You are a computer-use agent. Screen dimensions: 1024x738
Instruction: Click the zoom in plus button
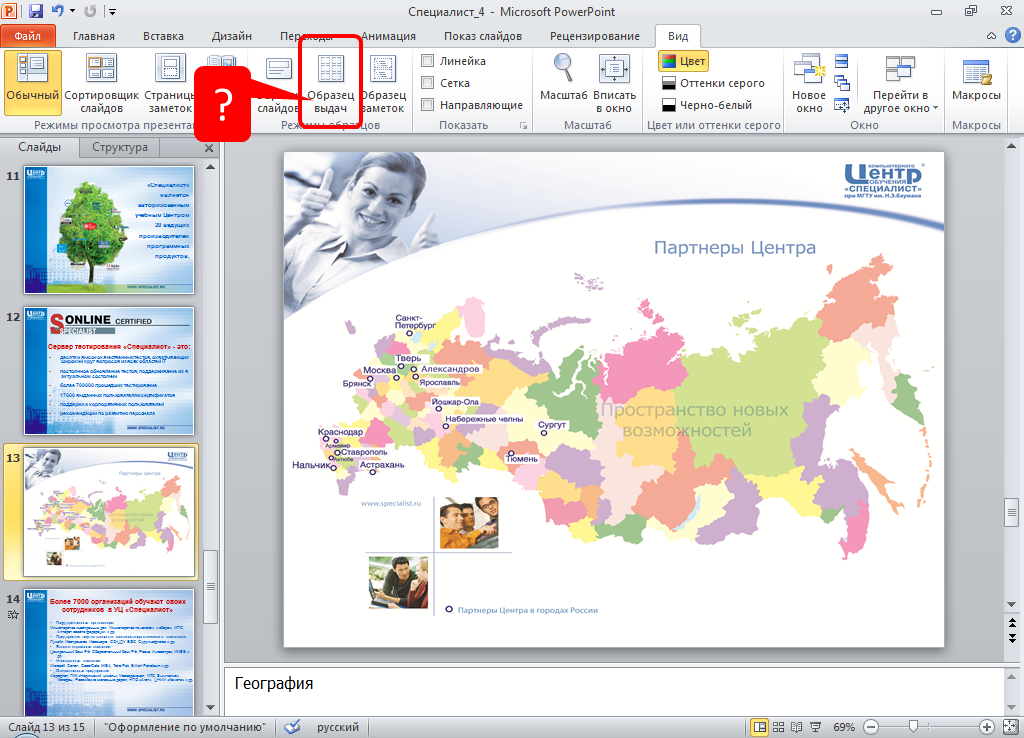(987, 727)
